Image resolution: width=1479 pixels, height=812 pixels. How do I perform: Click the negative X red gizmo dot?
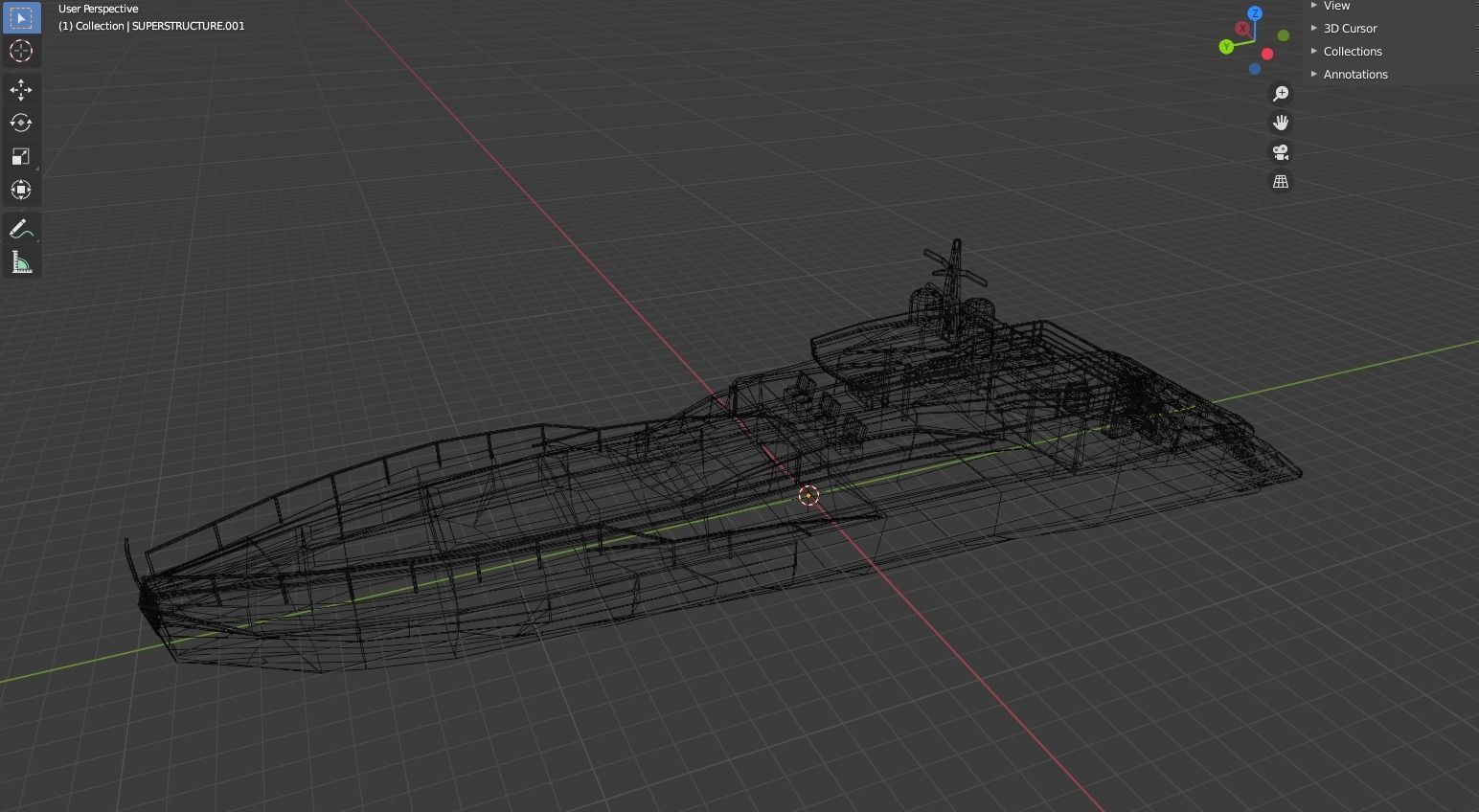[x=1267, y=54]
